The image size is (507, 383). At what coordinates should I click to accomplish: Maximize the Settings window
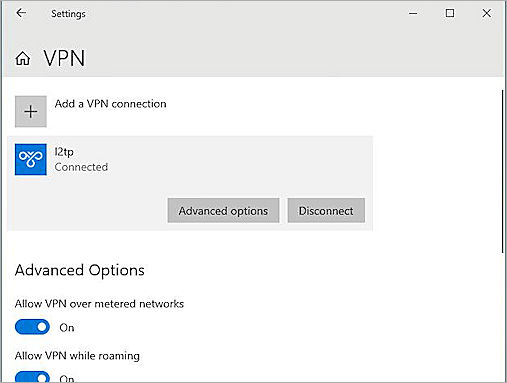pos(450,13)
